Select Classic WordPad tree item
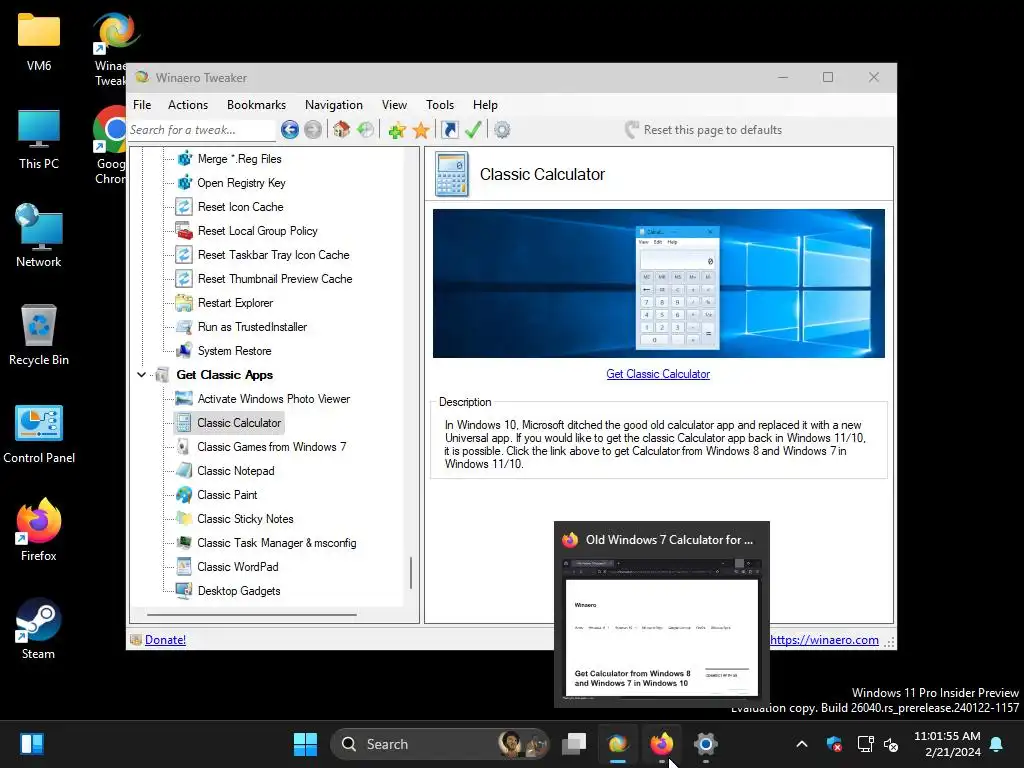Image resolution: width=1024 pixels, height=768 pixels. point(238,567)
